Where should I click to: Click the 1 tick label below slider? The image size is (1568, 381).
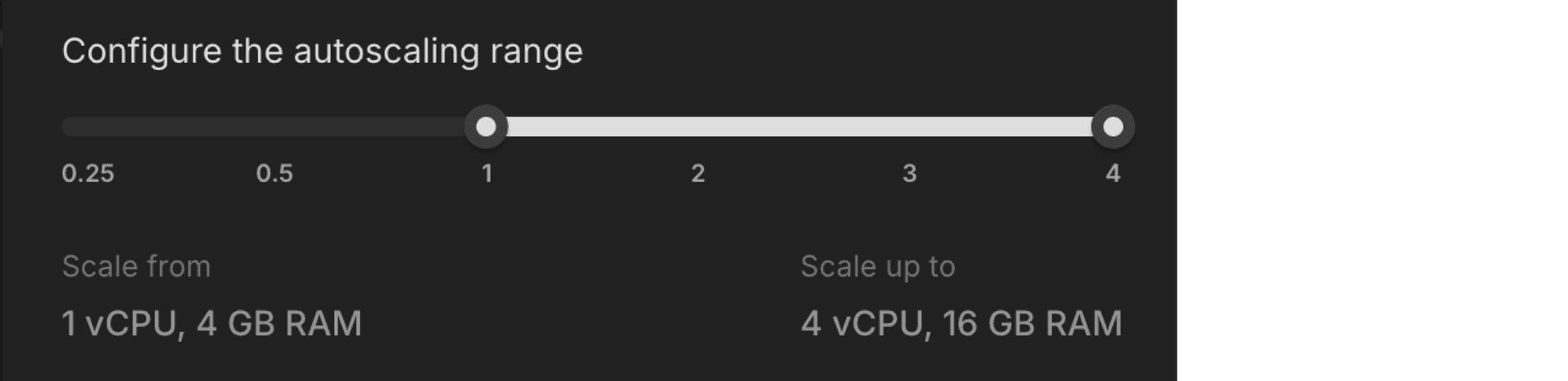(487, 174)
